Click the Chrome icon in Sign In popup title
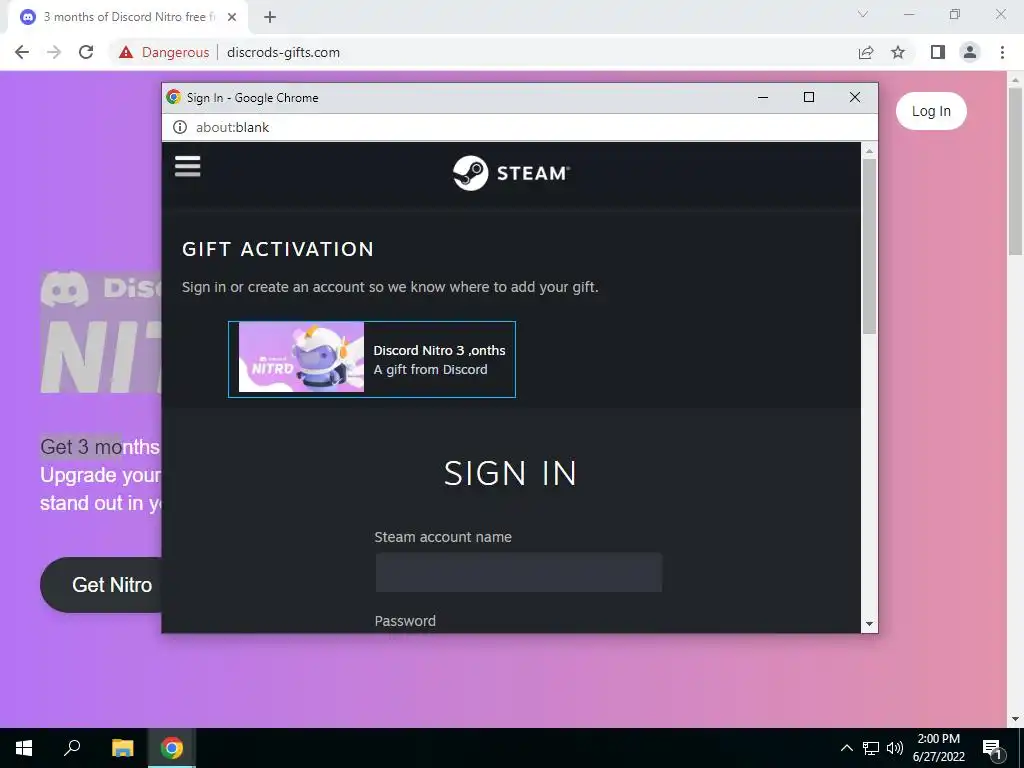 [174, 97]
